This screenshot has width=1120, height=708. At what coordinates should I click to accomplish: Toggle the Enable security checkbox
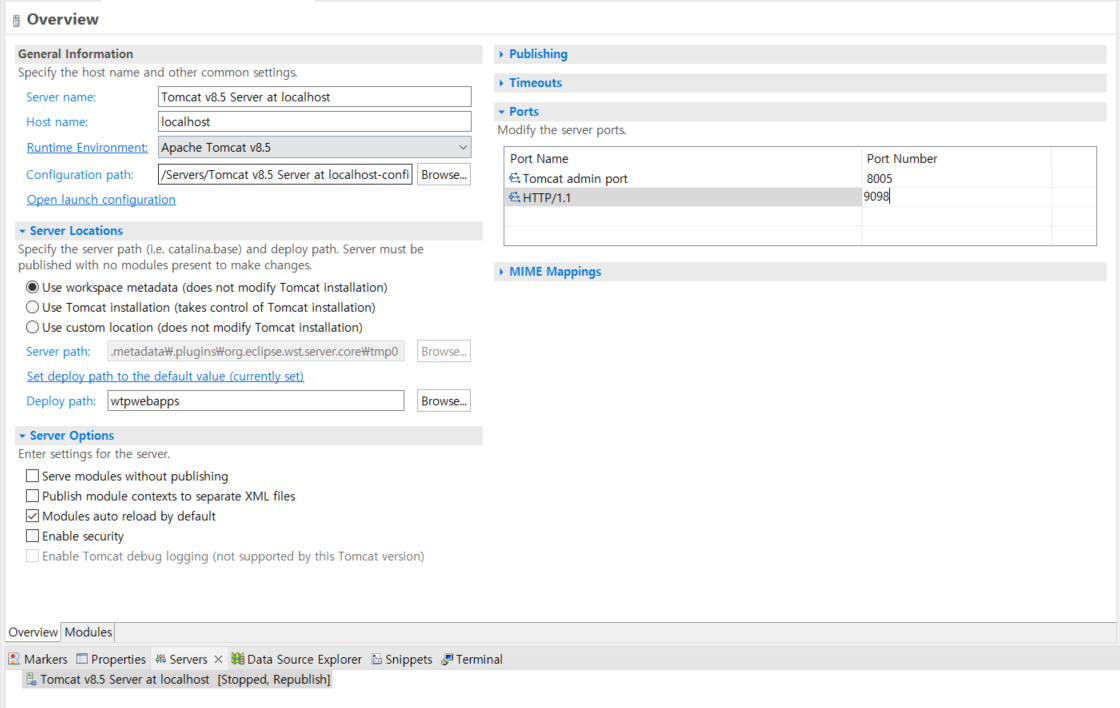pos(32,536)
